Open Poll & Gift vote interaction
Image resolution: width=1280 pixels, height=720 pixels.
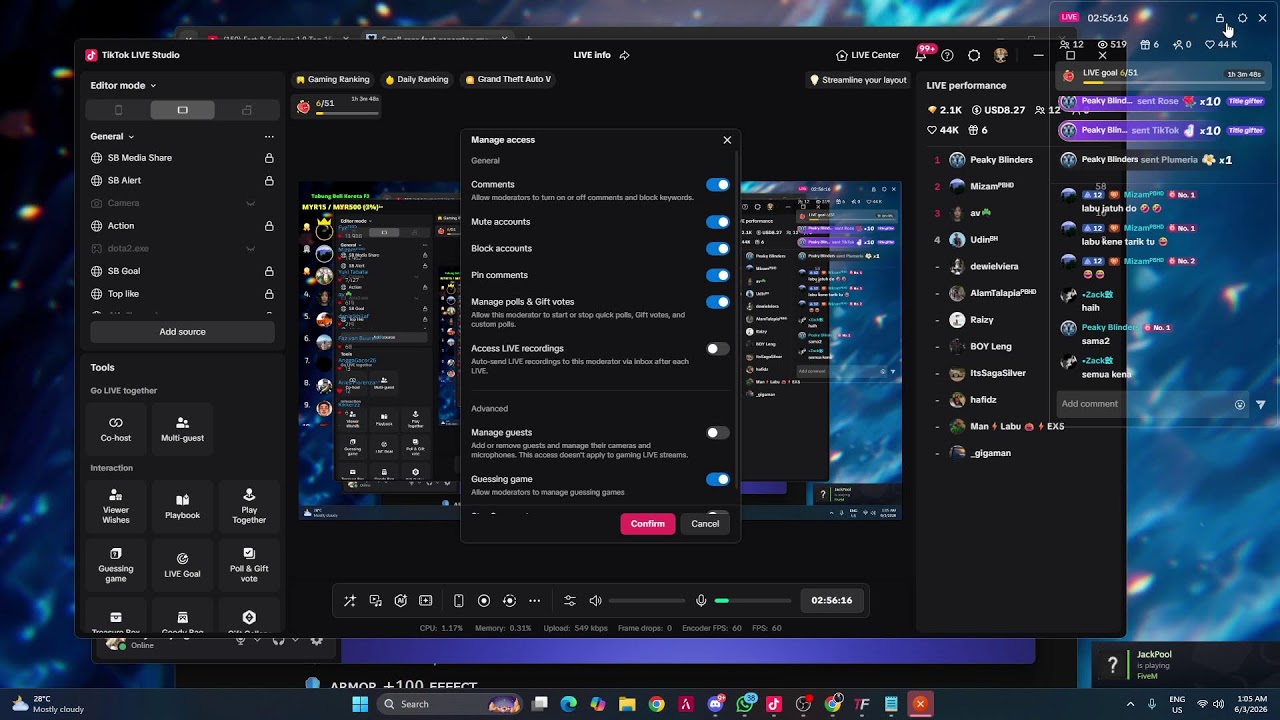[x=249, y=565]
